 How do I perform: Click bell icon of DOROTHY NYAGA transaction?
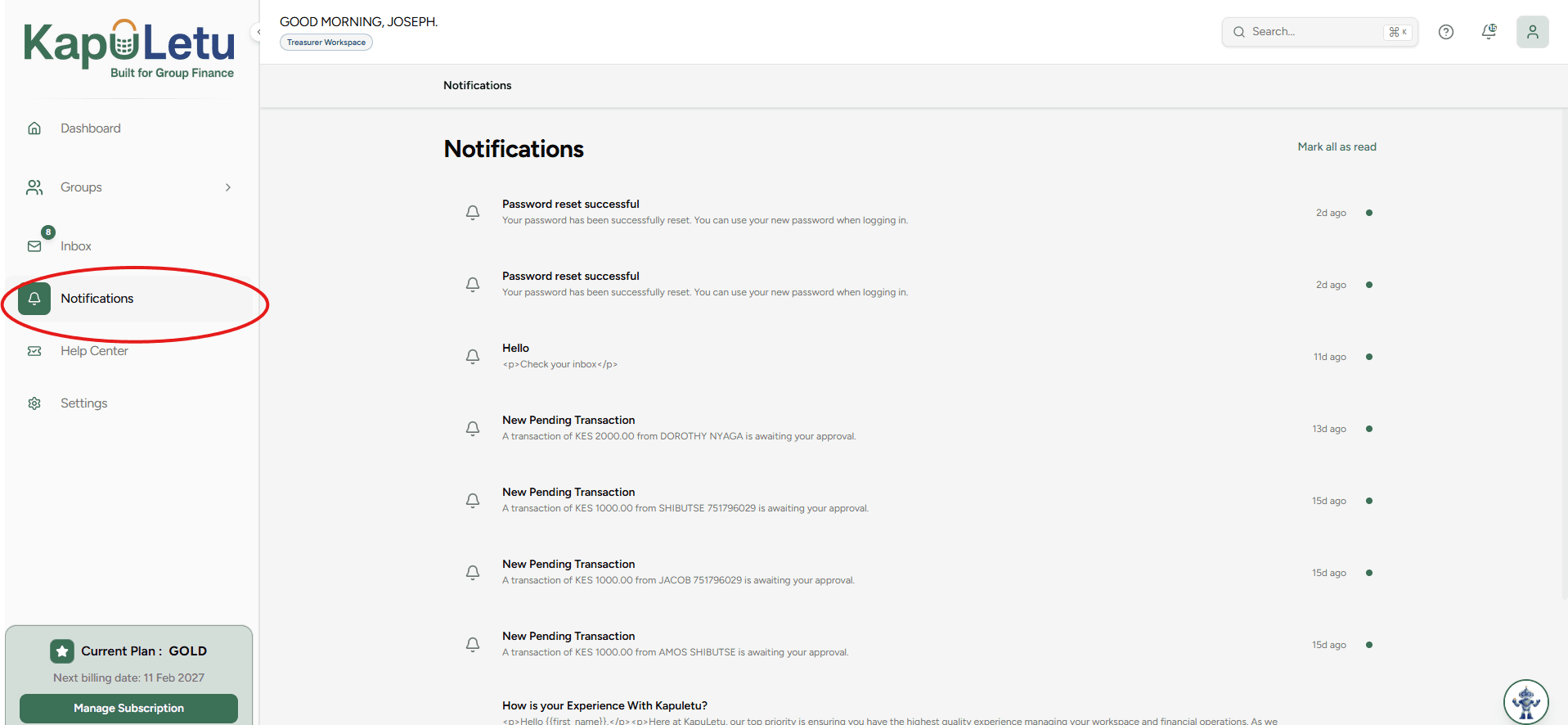[x=473, y=429]
